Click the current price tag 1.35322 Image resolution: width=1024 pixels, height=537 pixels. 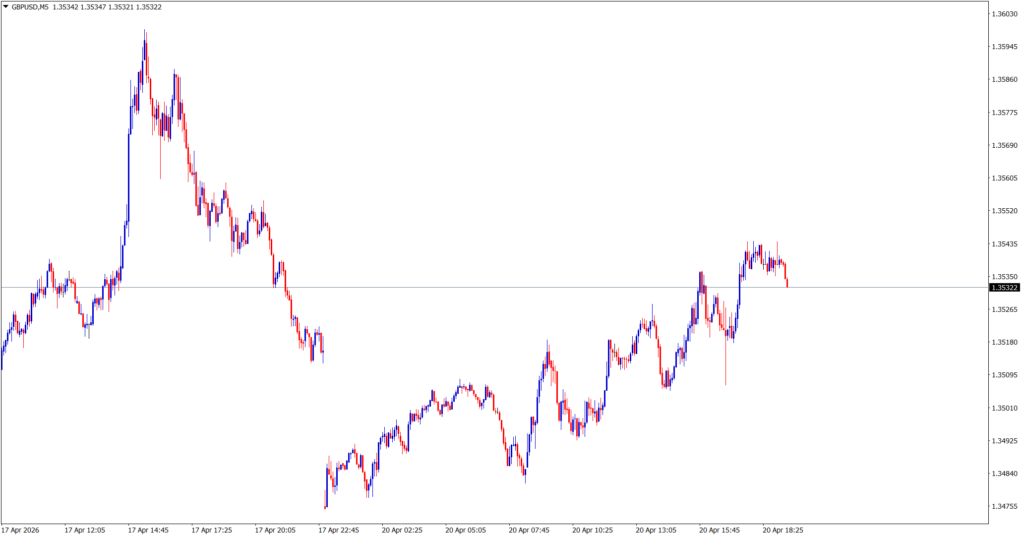point(1005,288)
